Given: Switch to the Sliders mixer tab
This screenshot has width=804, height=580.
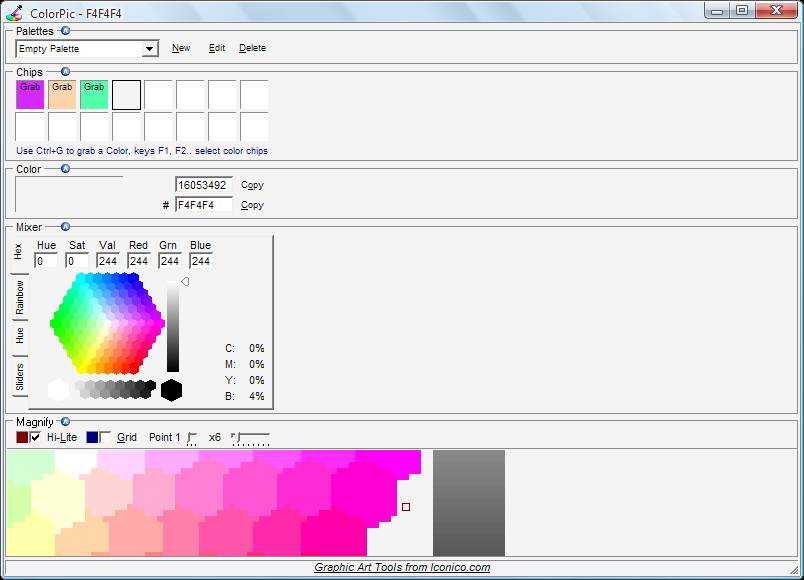Looking at the screenshot, I should (x=19, y=377).
